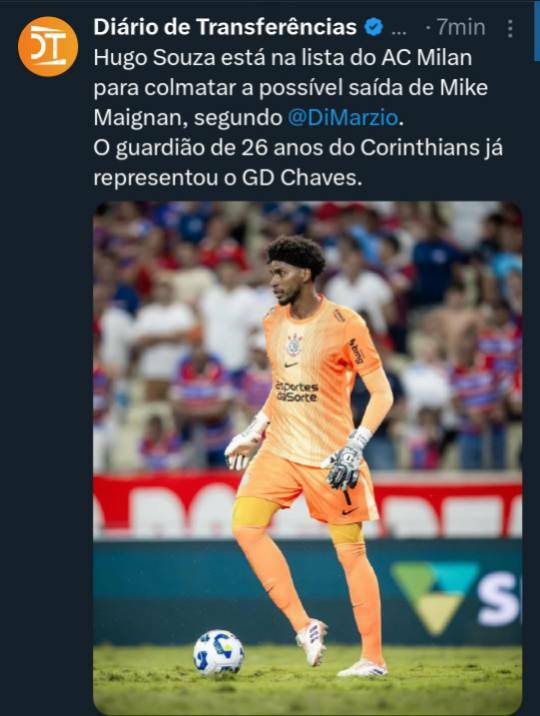Open the three-dot more options menu
540x716 pixels.
(x=510, y=28)
